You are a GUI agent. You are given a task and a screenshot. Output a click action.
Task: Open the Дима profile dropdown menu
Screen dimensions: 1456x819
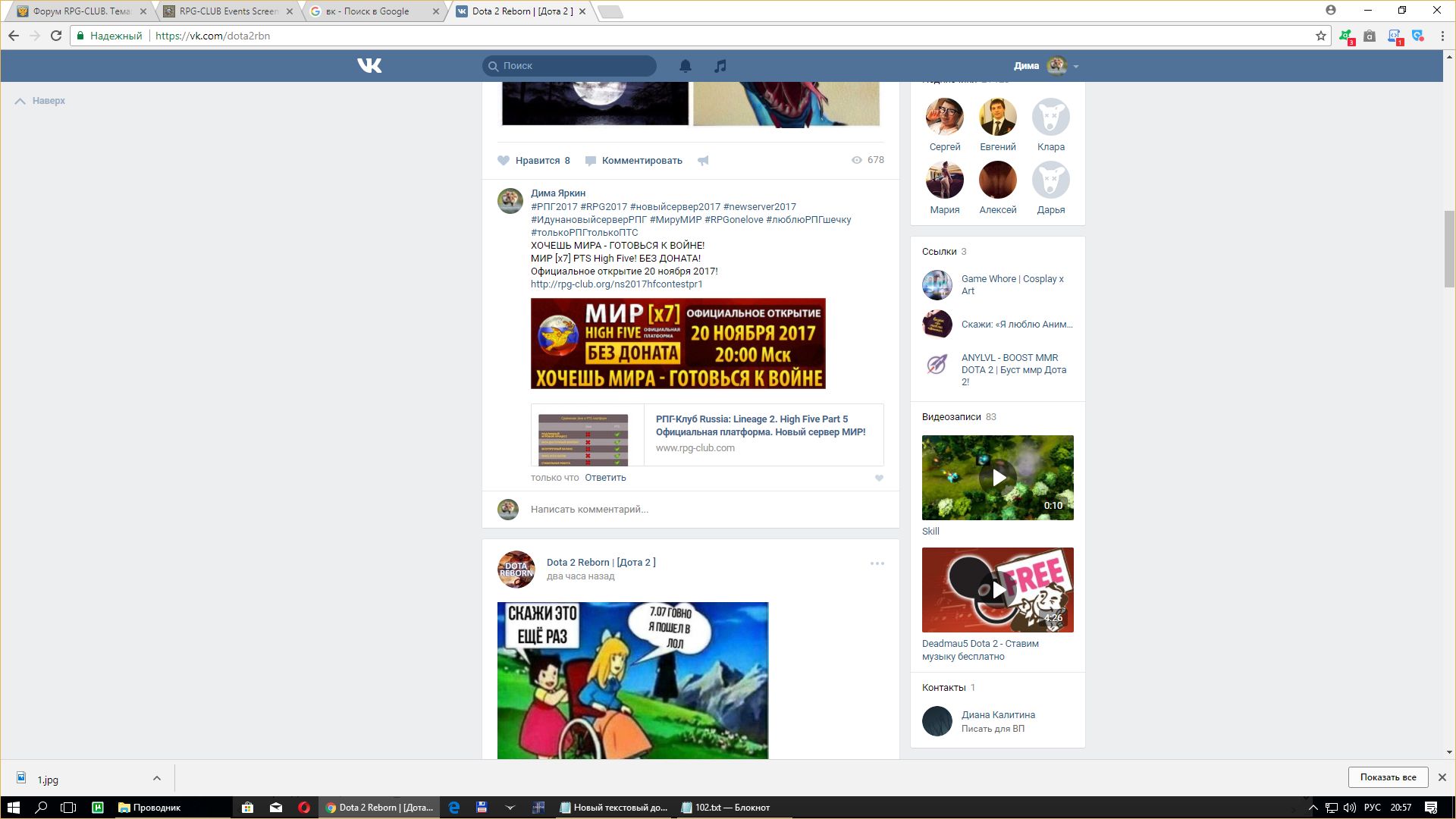coord(1046,66)
